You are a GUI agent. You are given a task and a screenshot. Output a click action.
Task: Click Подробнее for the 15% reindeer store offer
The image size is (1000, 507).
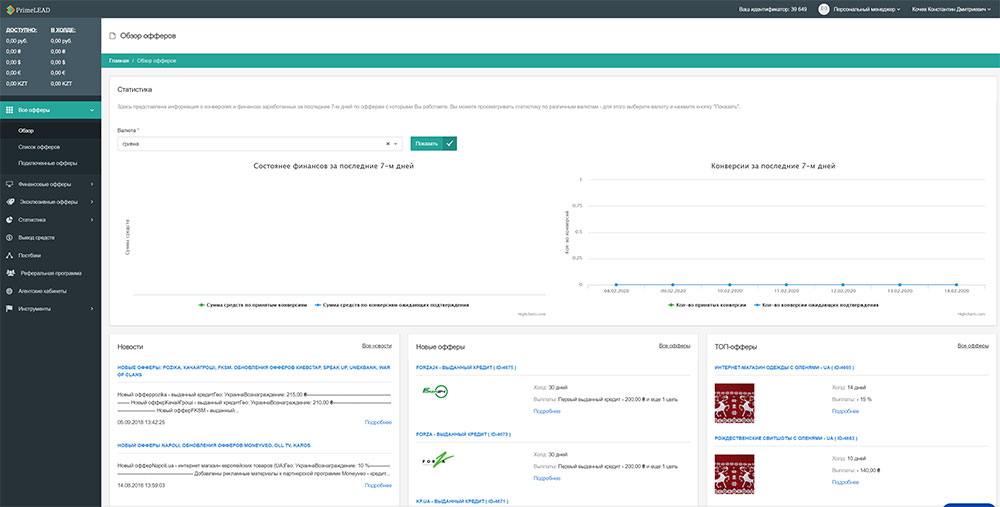[x=845, y=411]
